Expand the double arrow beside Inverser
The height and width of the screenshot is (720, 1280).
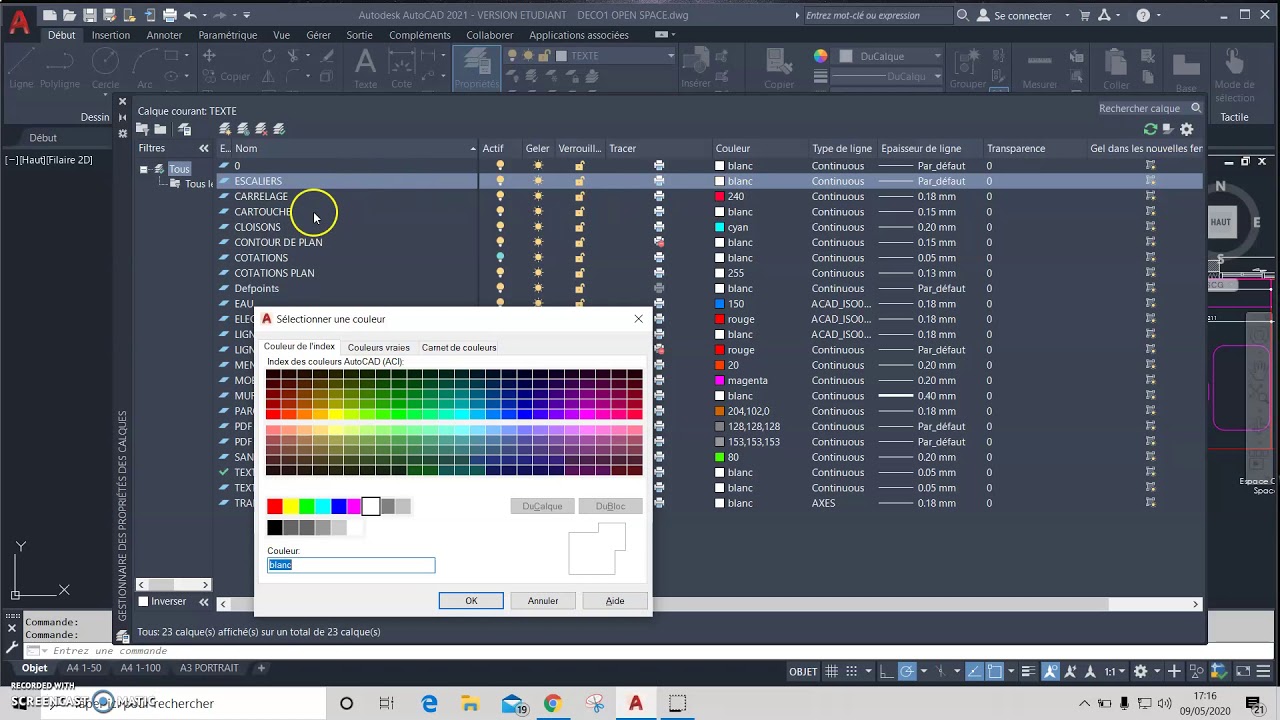pos(204,602)
